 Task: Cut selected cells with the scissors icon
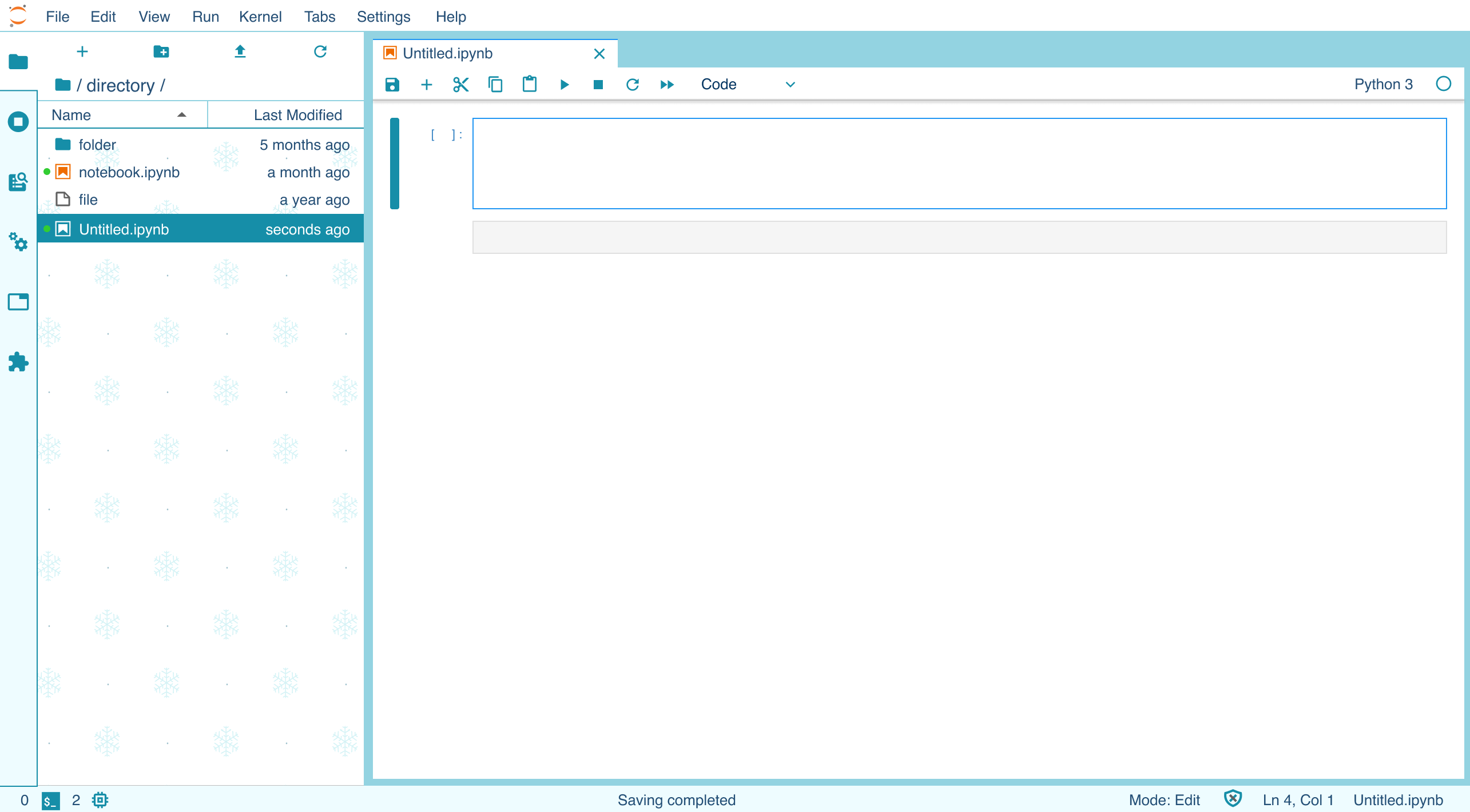coord(460,85)
